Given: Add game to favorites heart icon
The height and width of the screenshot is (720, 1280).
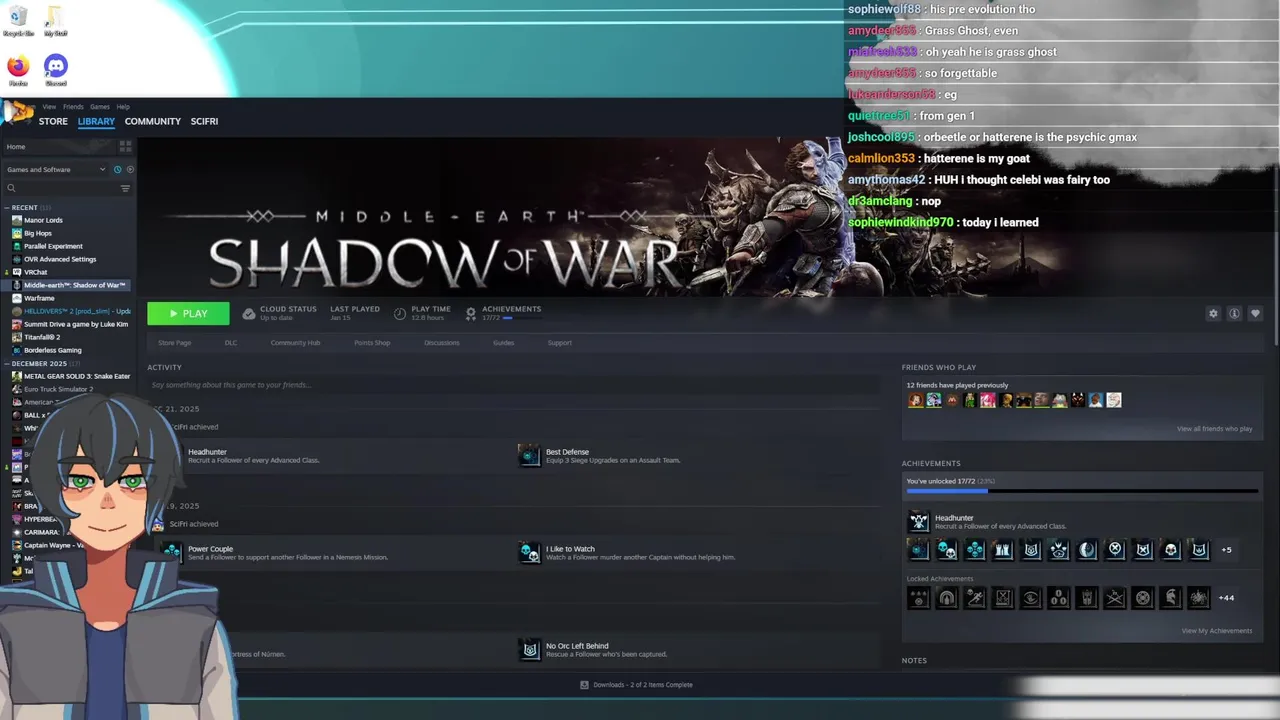Looking at the screenshot, I should click(1255, 313).
